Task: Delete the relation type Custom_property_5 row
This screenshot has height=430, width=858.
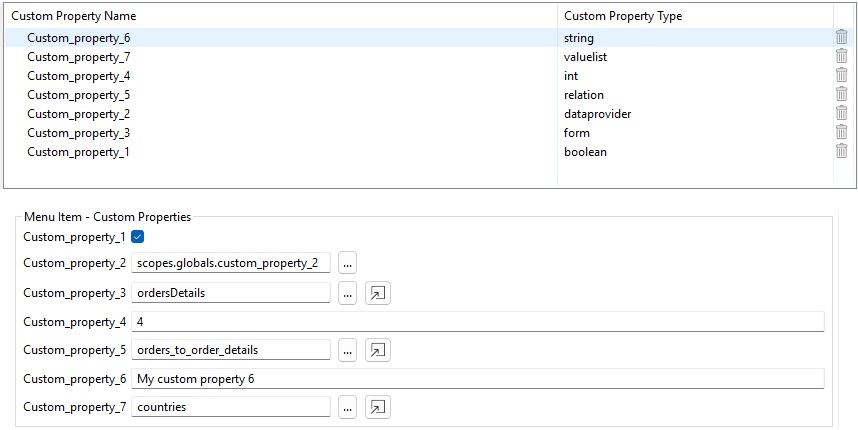Action: pyautogui.click(x=842, y=94)
